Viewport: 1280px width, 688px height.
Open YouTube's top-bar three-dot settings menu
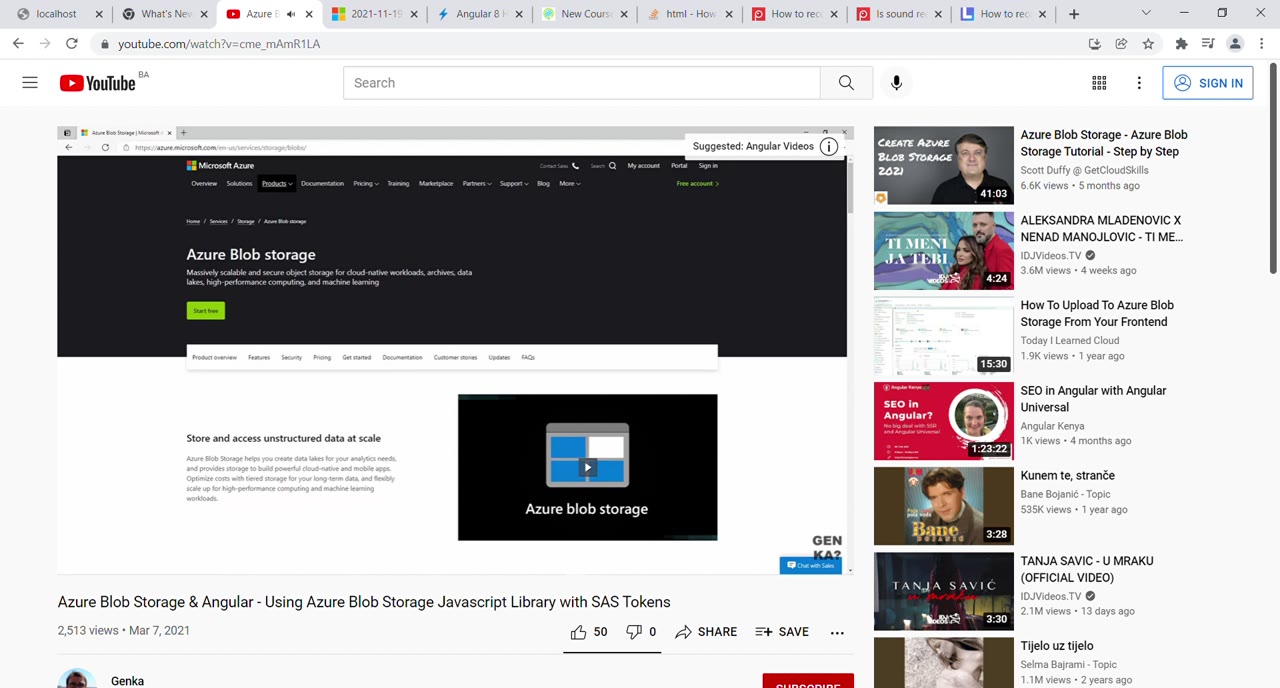tap(1139, 83)
